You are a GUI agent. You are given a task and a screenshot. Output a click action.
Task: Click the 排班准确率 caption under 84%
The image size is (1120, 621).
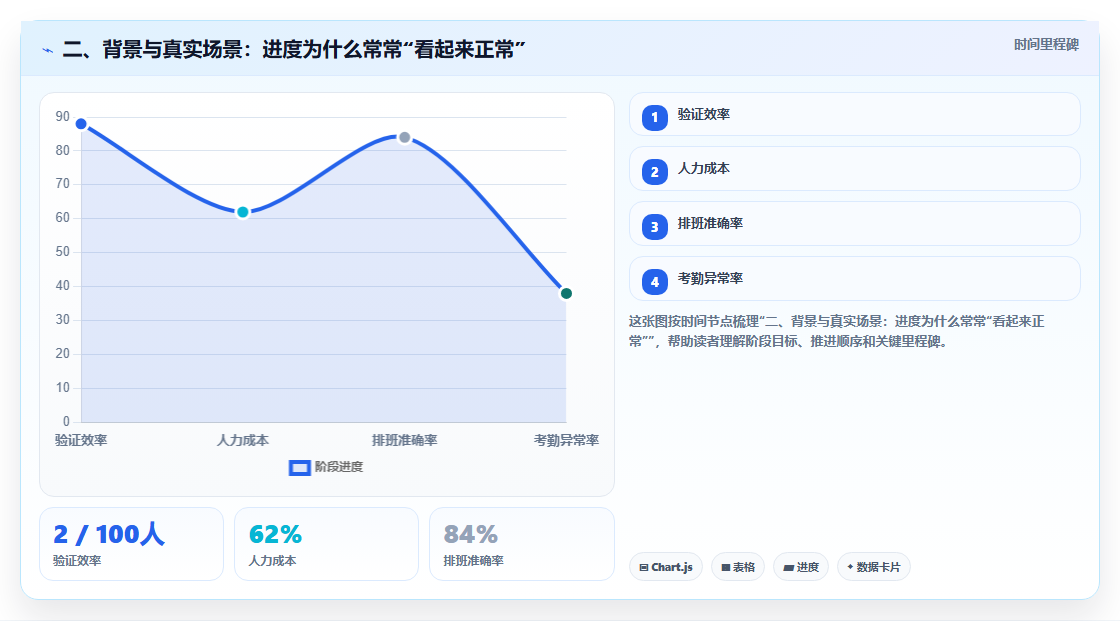pyautogui.click(x=474, y=561)
